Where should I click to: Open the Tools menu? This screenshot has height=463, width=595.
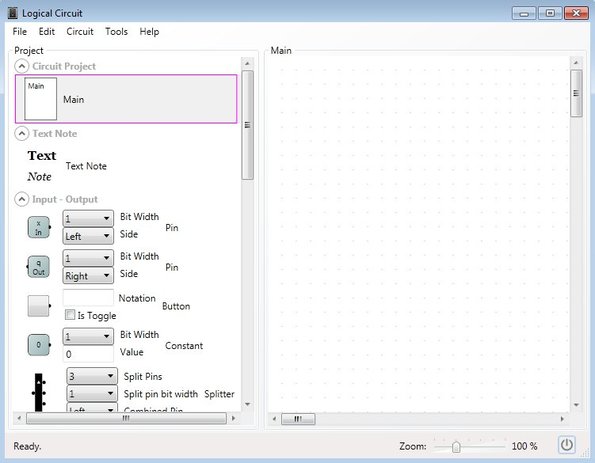coord(116,31)
